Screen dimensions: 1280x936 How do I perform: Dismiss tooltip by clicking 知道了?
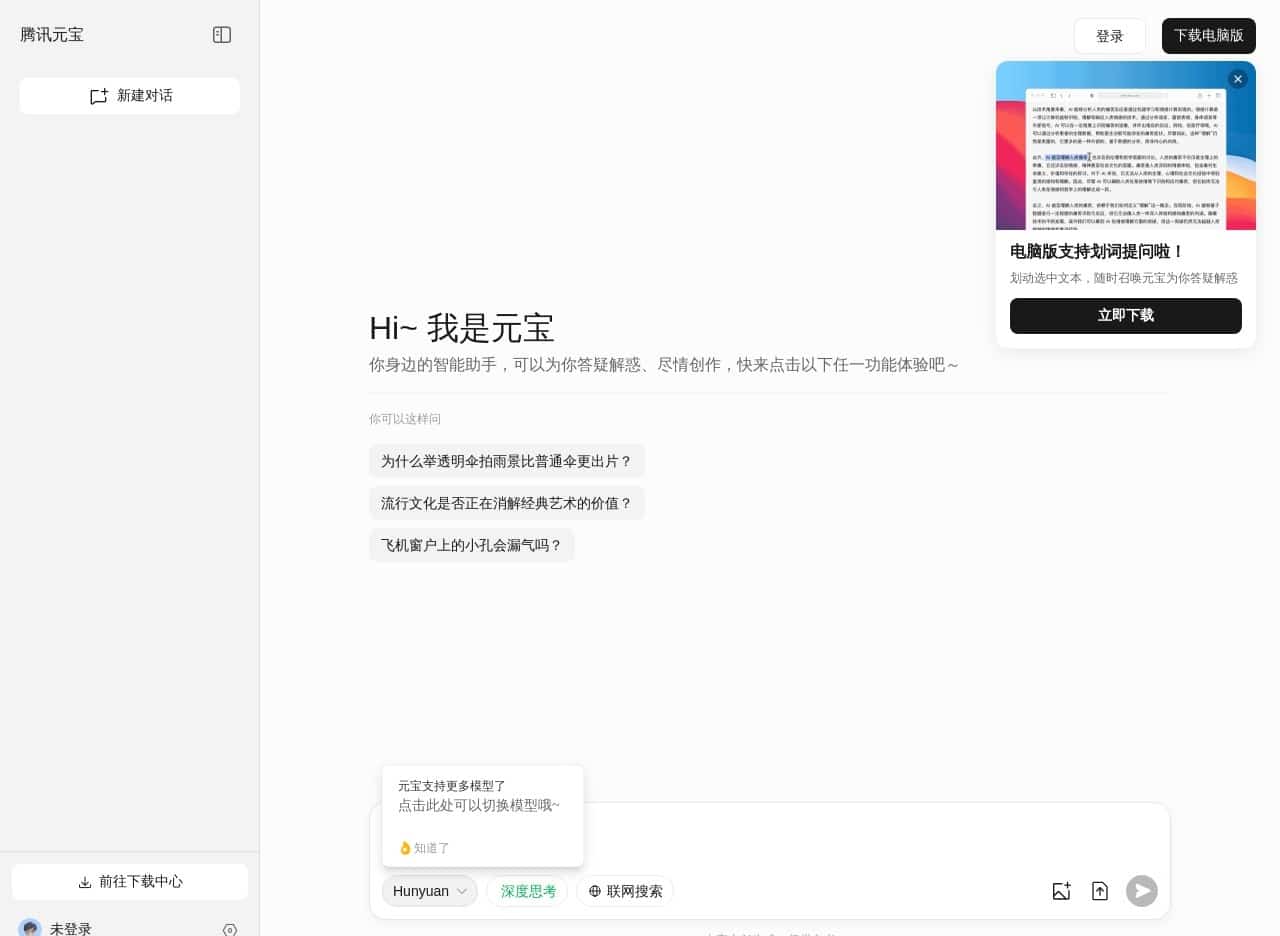(x=424, y=848)
